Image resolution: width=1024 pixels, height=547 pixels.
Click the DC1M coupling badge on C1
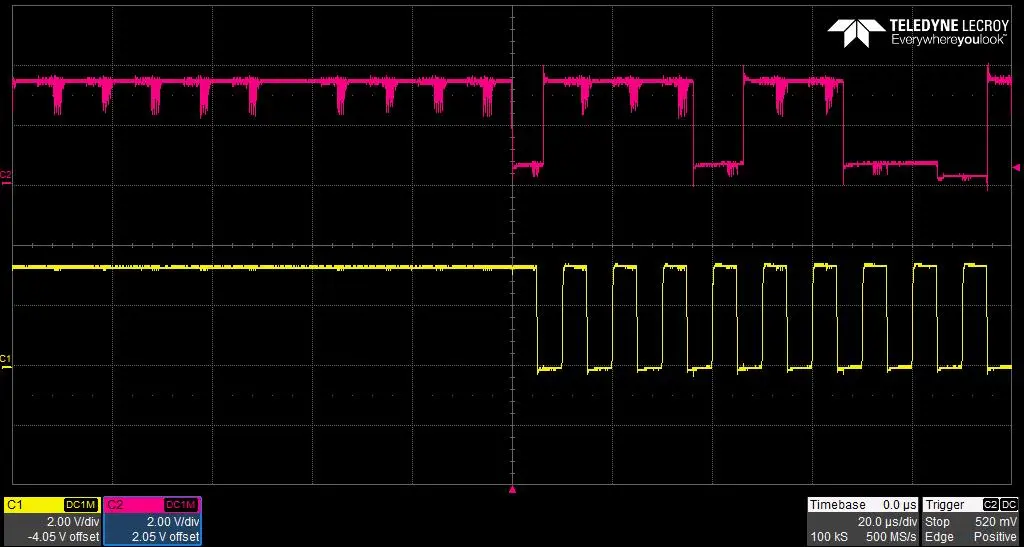click(x=82, y=505)
